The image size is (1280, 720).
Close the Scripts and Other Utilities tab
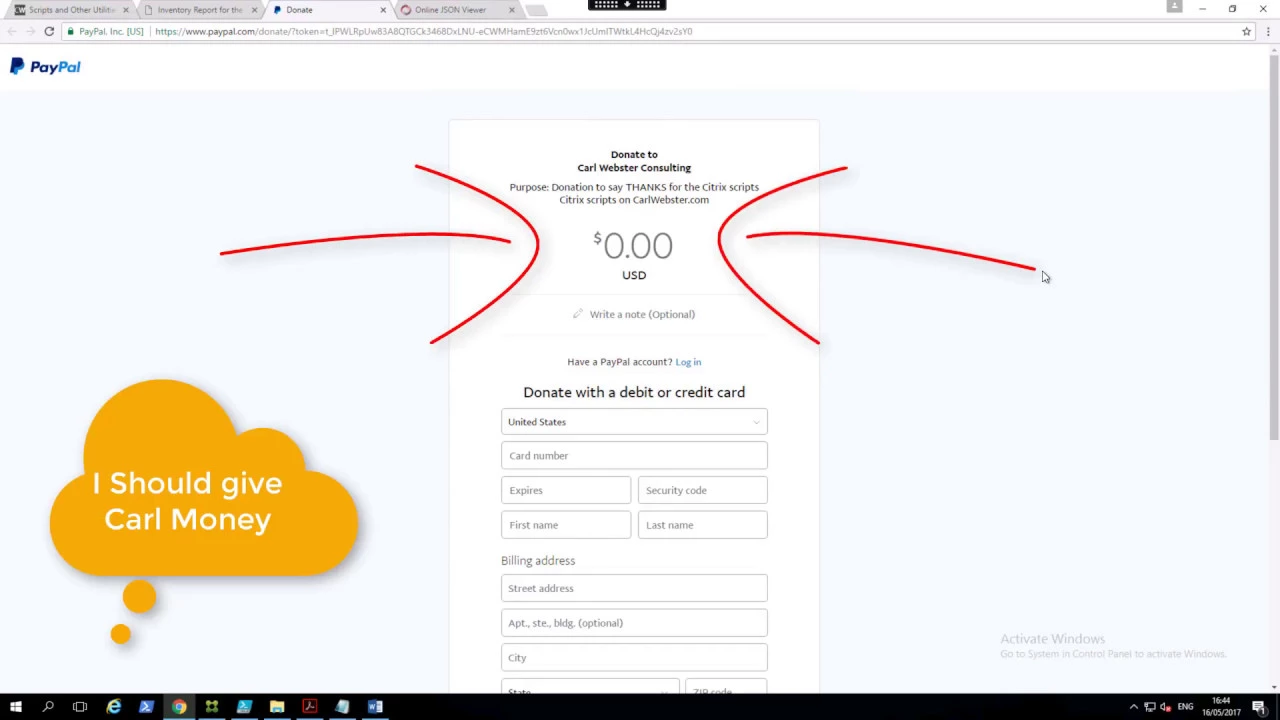(125, 10)
